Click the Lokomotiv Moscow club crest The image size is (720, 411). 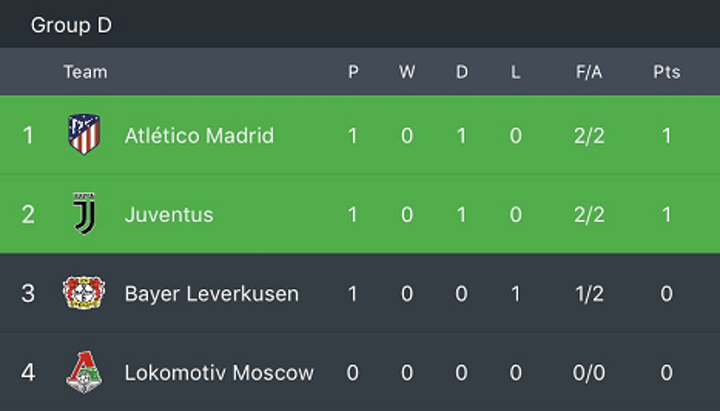pyautogui.click(x=84, y=373)
